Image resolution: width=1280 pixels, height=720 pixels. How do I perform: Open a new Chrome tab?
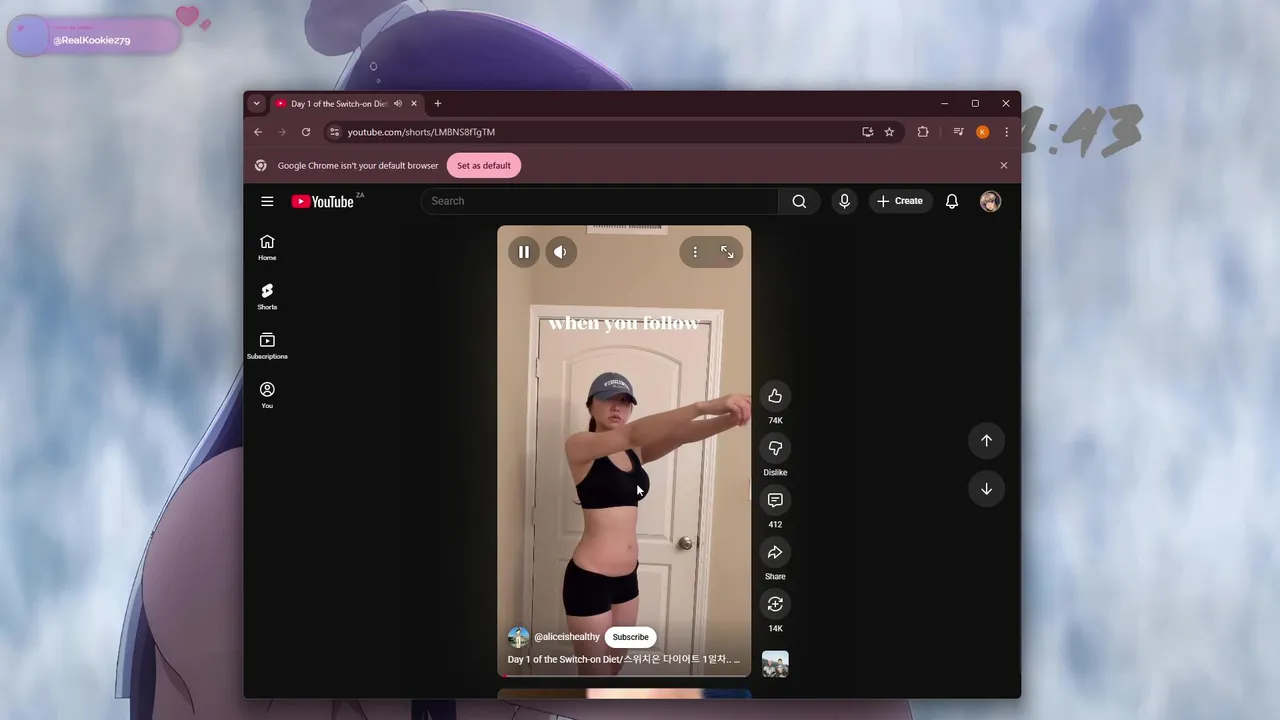click(x=437, y=104)
